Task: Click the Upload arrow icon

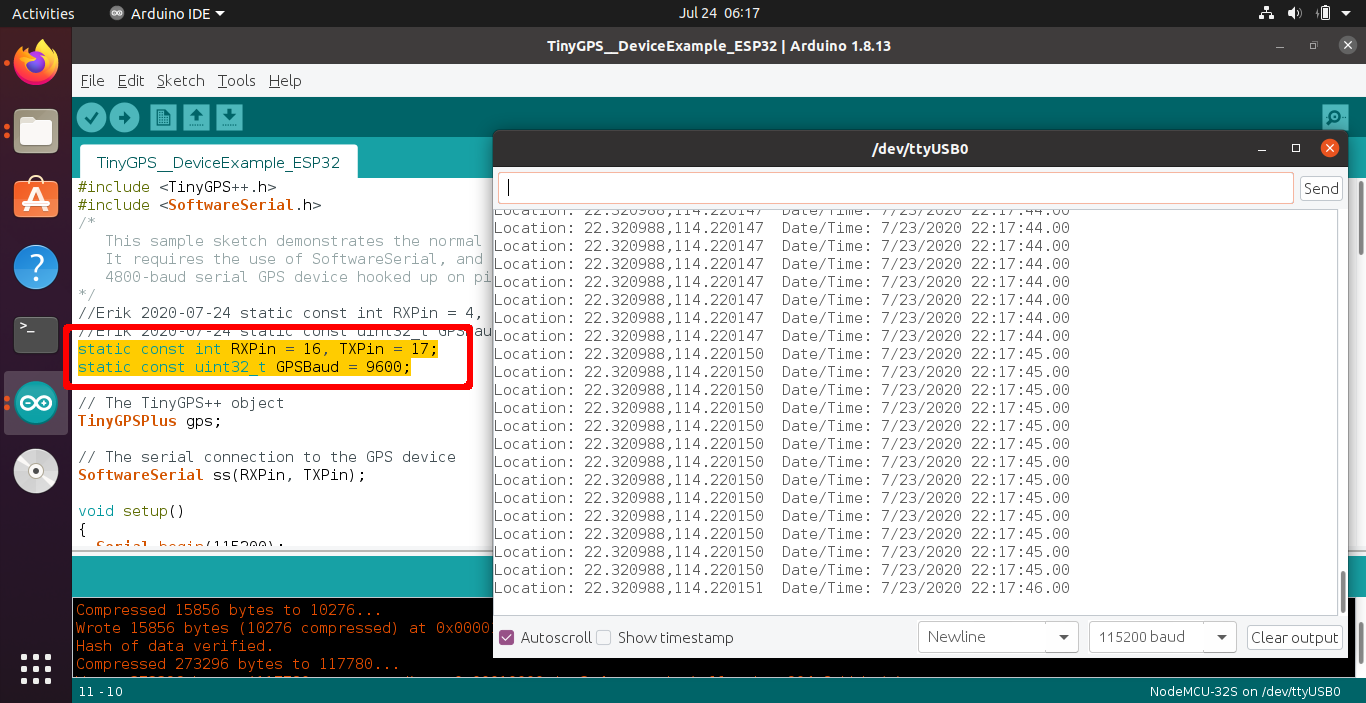Action: pos(124,117)
